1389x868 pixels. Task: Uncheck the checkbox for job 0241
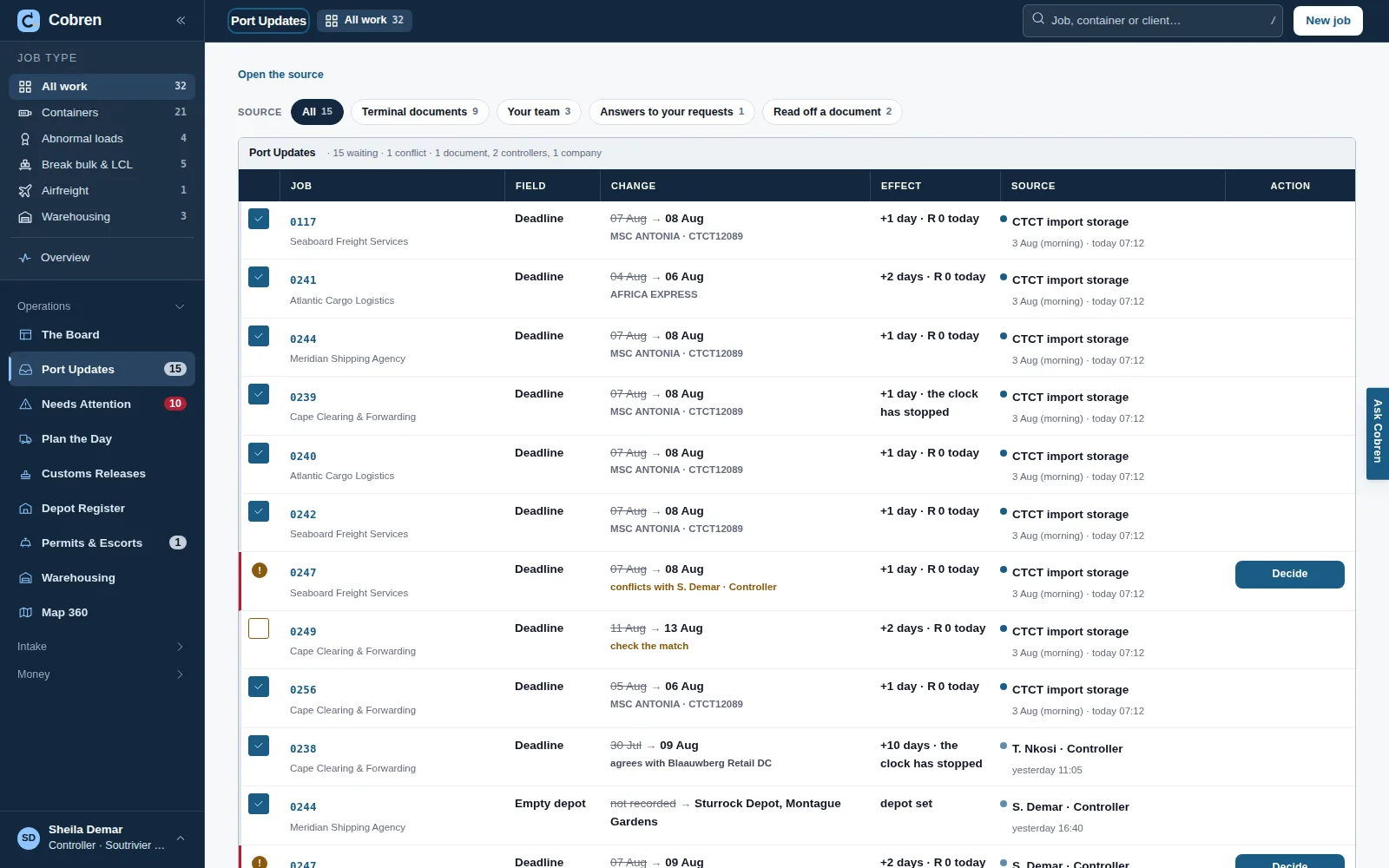click(x=259, y=277)
